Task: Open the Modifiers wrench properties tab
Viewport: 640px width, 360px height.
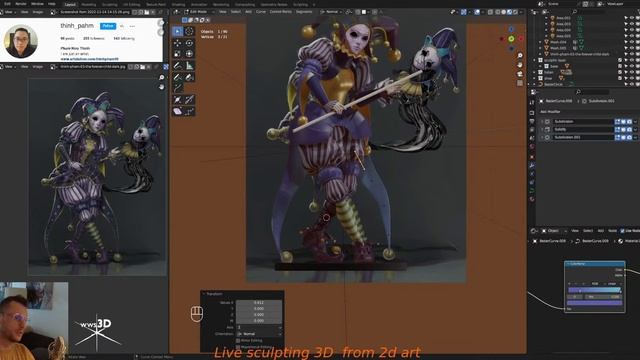Action: pos(532,165)
